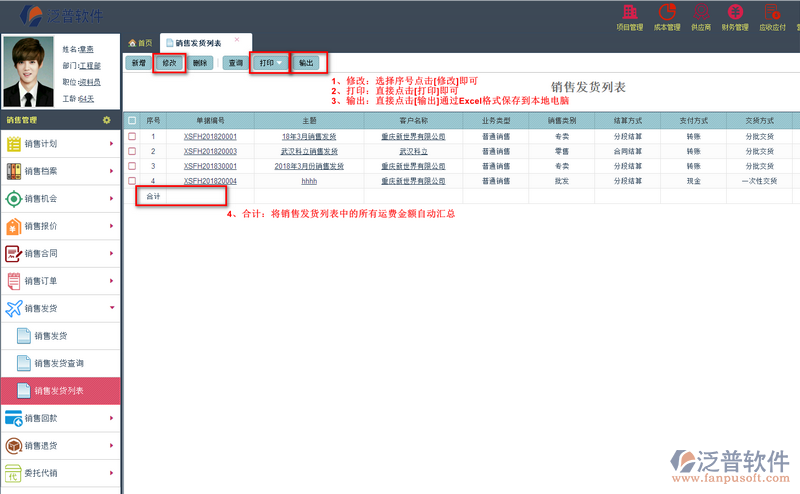The height and width of the screenshot is (494, 800).
Task: Expand the 销售回款 menu arrow
Action: point(111,418)
